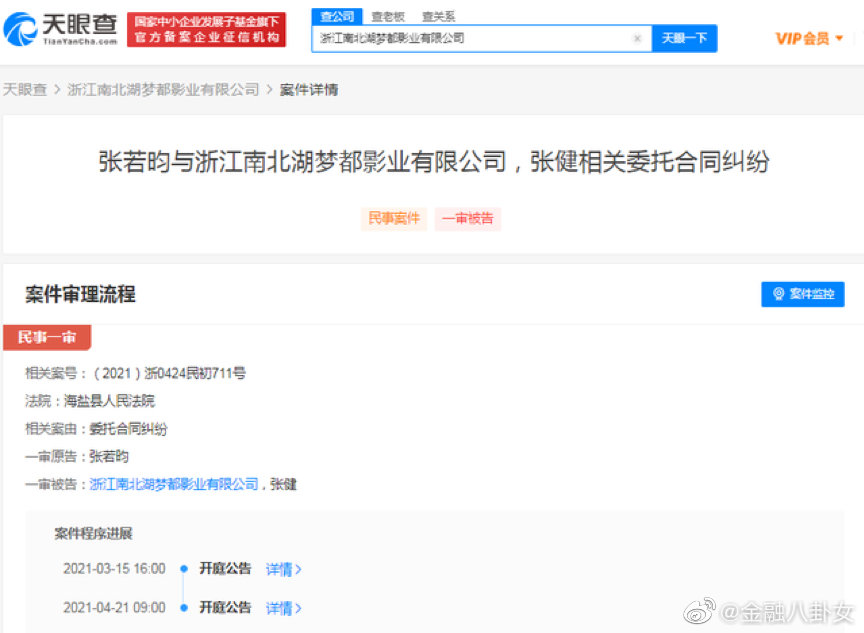Open the 案件监控 button
The image size is (864, 633).
(803, 294)
